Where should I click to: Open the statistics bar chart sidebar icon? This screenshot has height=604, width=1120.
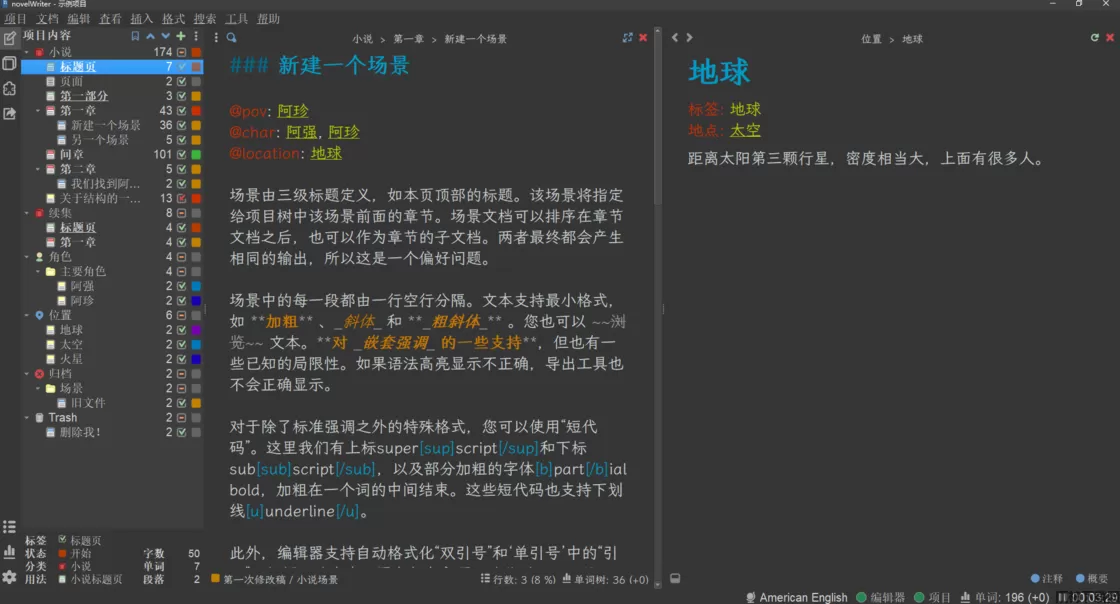9,552
